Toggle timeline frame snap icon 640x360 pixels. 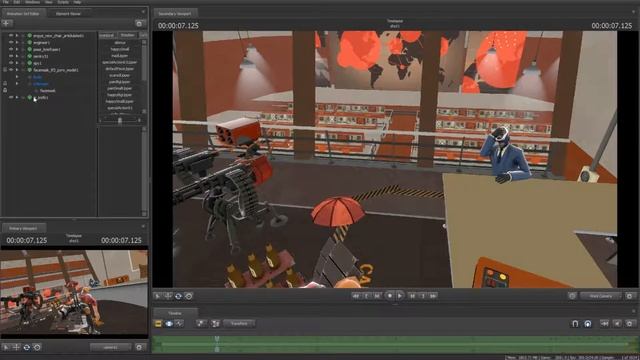tap(588, 324)
